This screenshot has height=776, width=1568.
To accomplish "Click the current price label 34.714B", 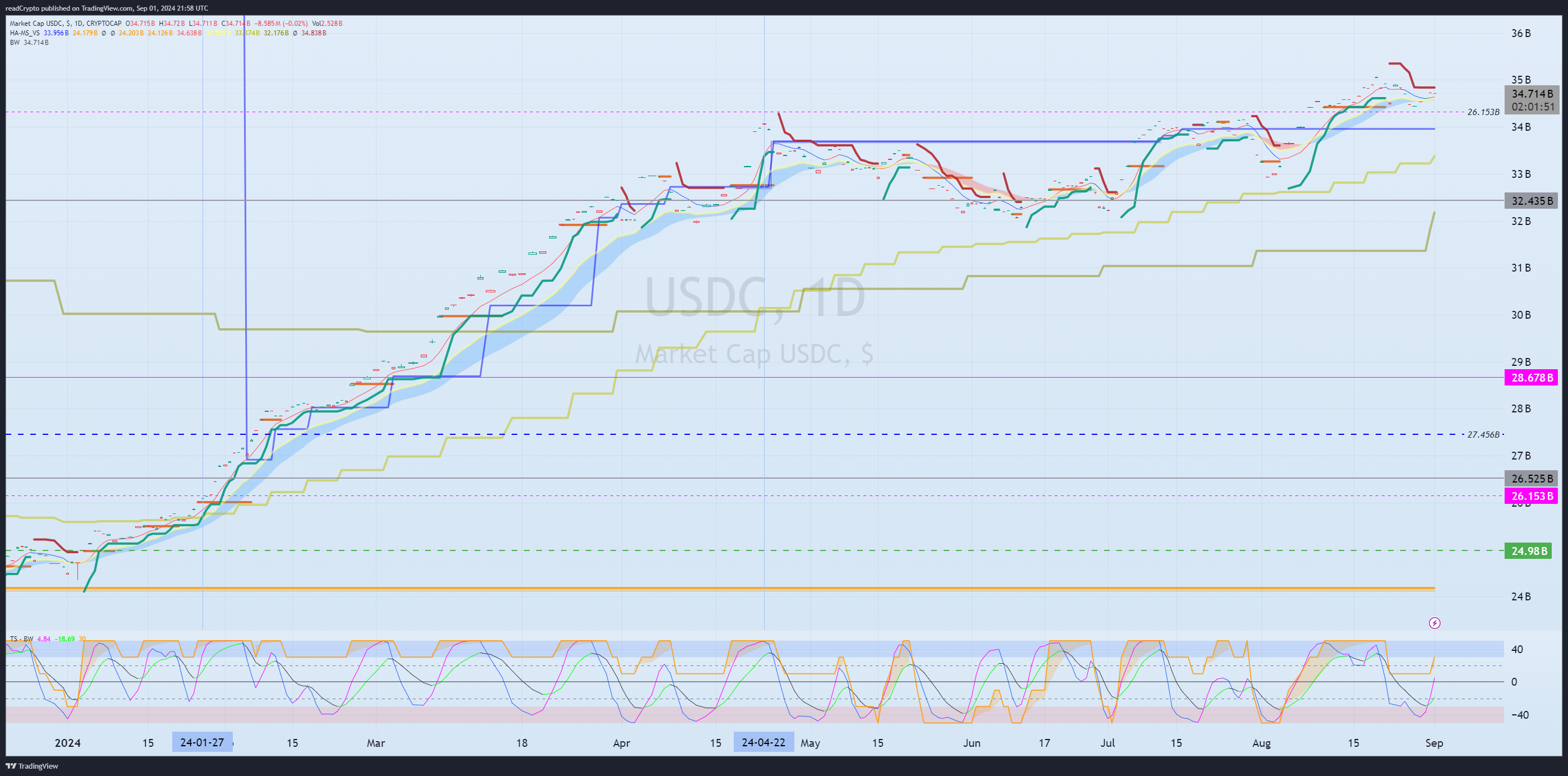I will click(x=1532, y=94).
